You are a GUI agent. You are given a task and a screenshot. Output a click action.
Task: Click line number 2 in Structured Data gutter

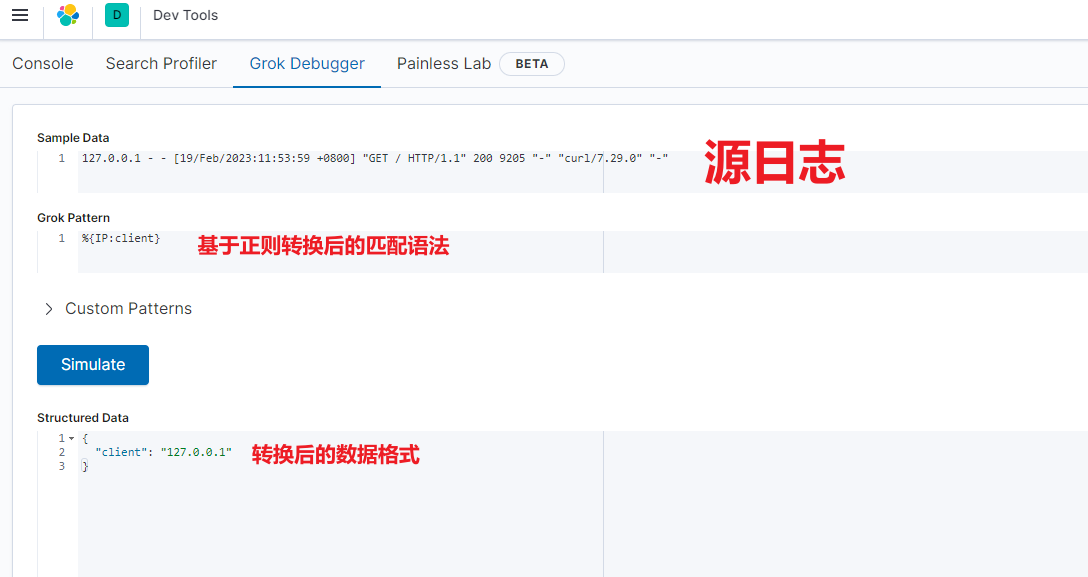61,453
